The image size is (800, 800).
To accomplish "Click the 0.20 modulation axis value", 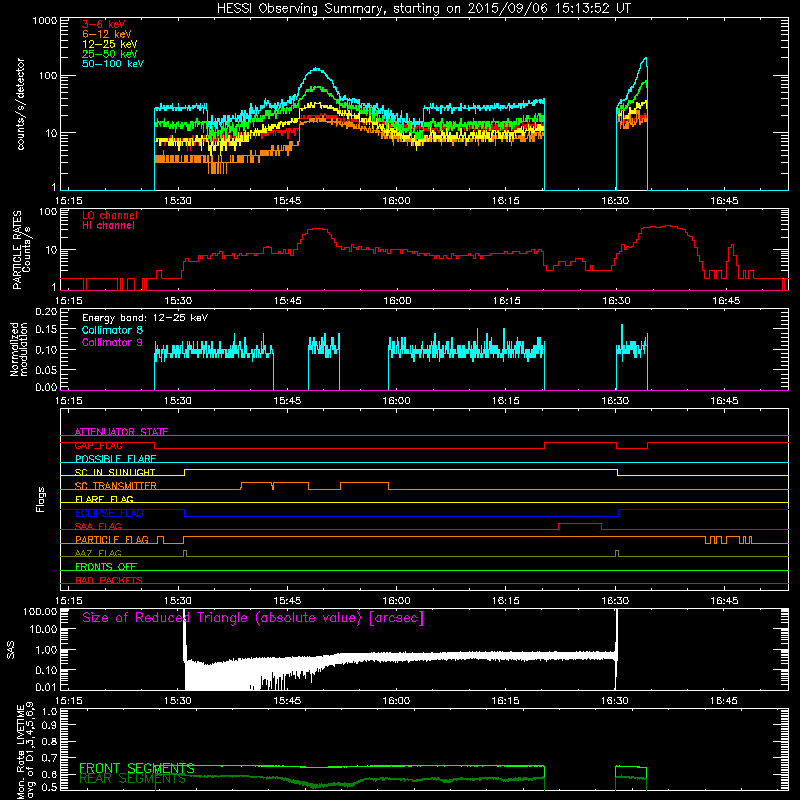I will coord(46,312).
